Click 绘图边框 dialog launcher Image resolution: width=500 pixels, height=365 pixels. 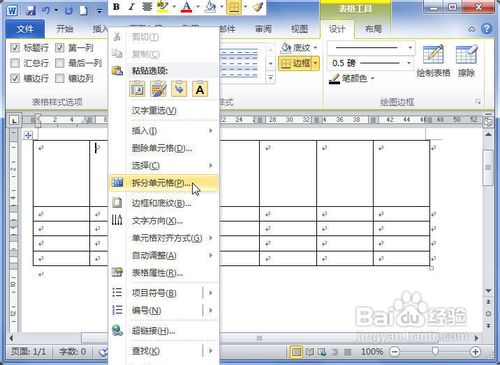point(478,102)
